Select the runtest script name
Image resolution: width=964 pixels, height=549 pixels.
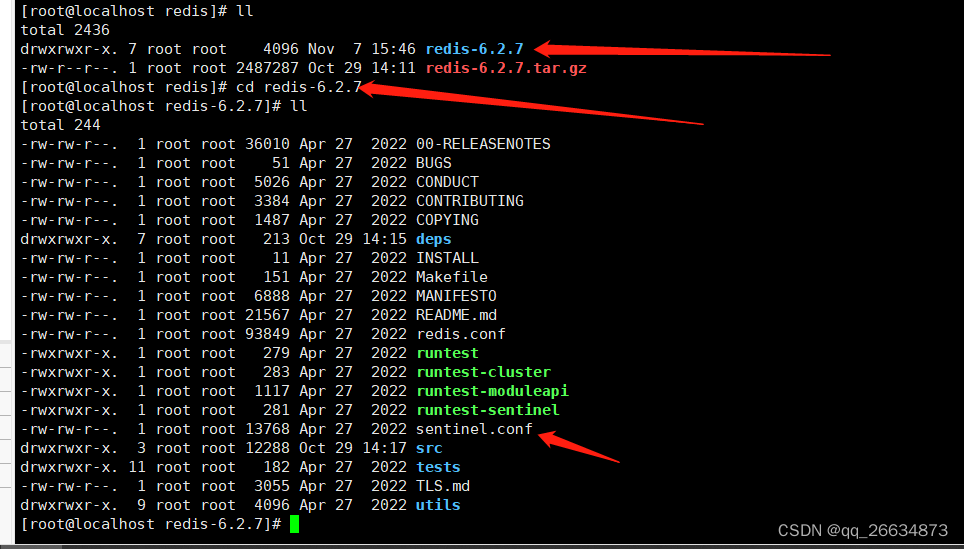[448, 353]
